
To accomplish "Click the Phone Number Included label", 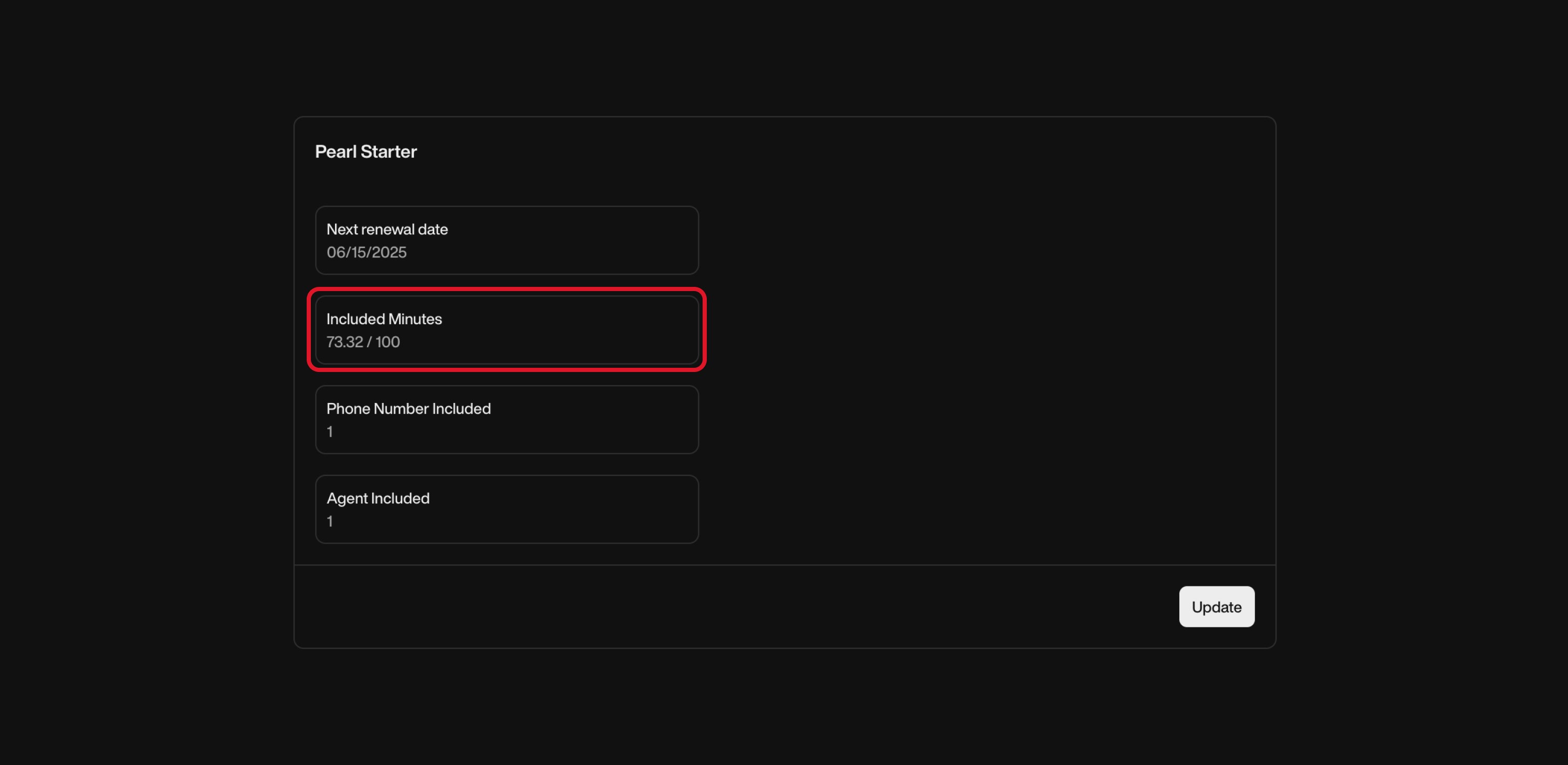I will [409, 409].
